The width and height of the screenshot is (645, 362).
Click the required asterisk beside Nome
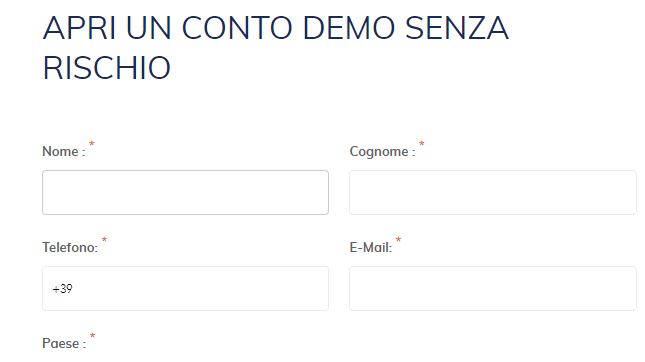coord(92,144)
